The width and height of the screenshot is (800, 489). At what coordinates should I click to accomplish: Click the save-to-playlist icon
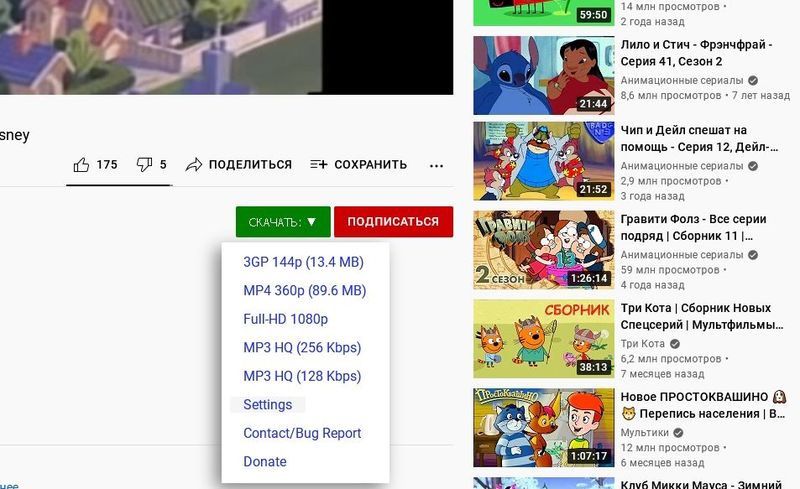coord(318,164)
